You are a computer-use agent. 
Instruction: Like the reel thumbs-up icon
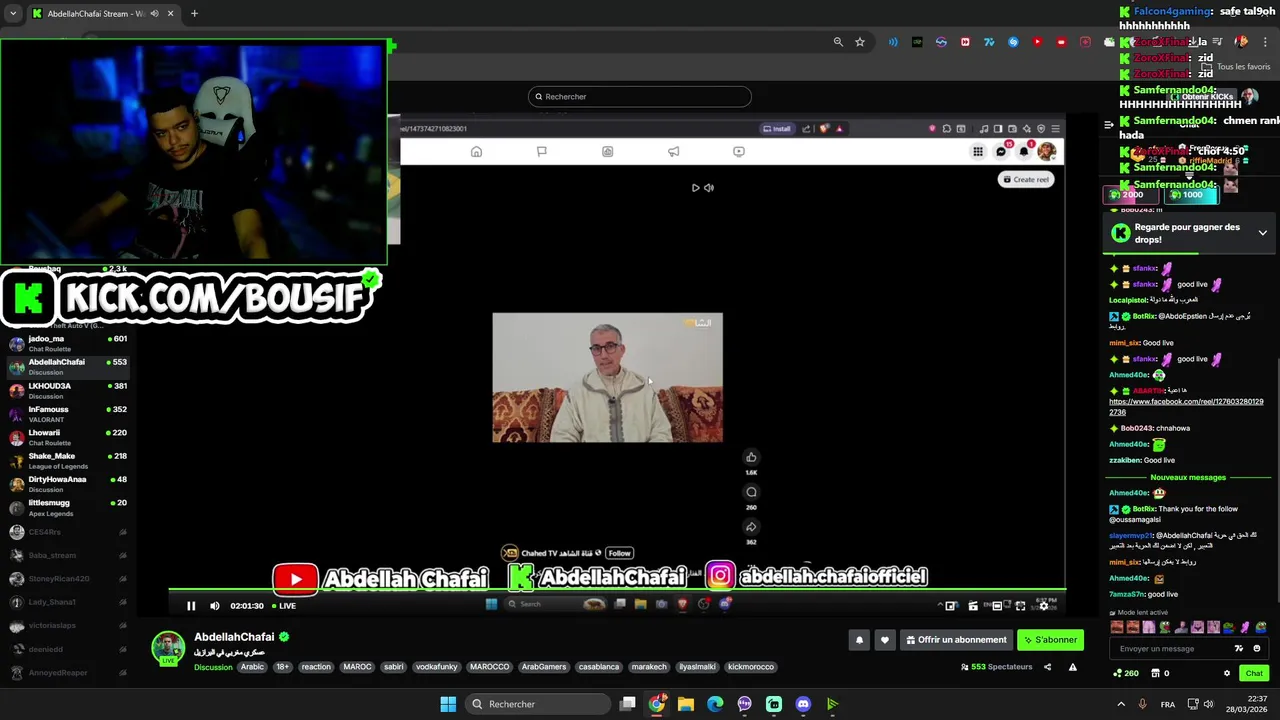pos(751,458)
